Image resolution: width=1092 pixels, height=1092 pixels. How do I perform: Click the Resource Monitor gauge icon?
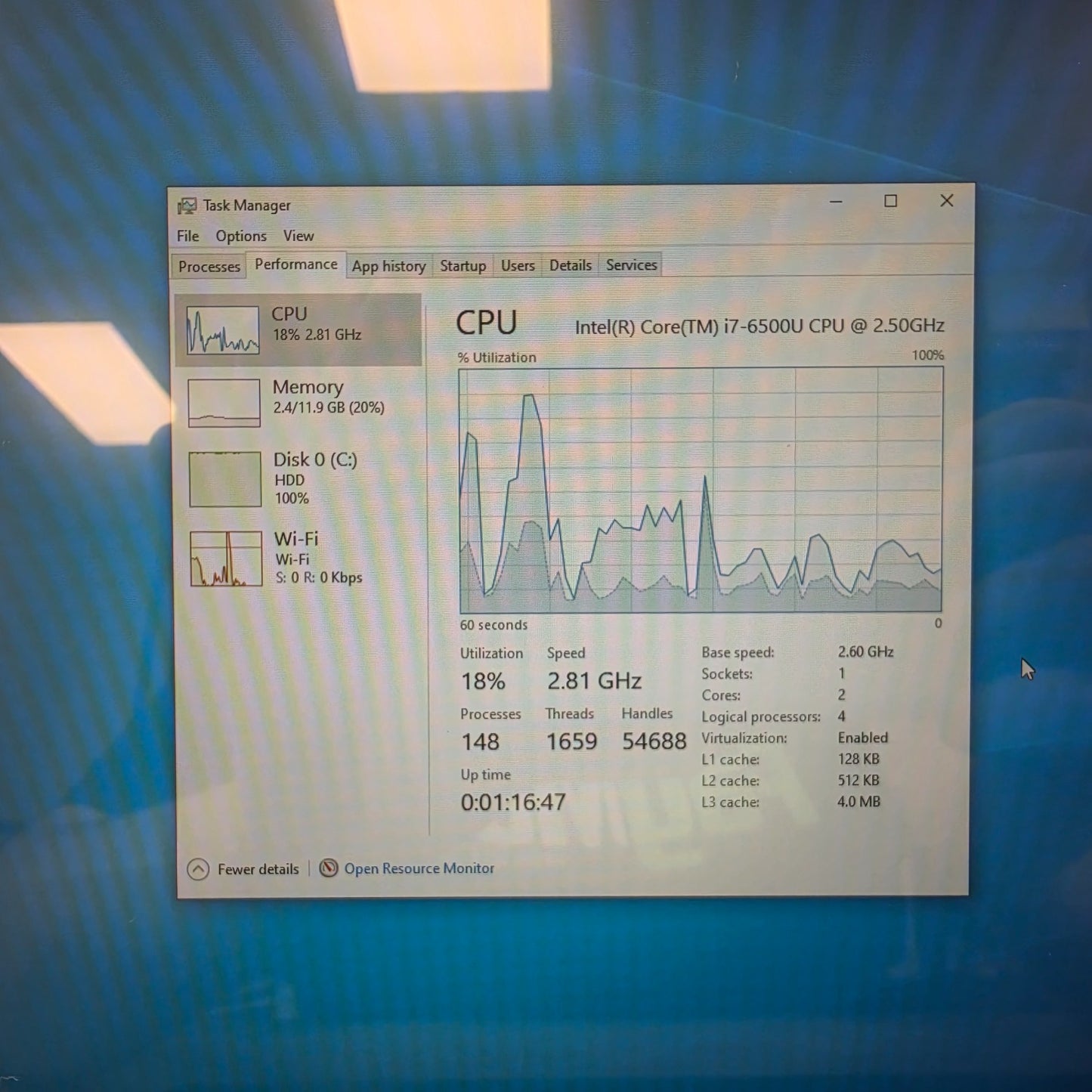point(328,868)
